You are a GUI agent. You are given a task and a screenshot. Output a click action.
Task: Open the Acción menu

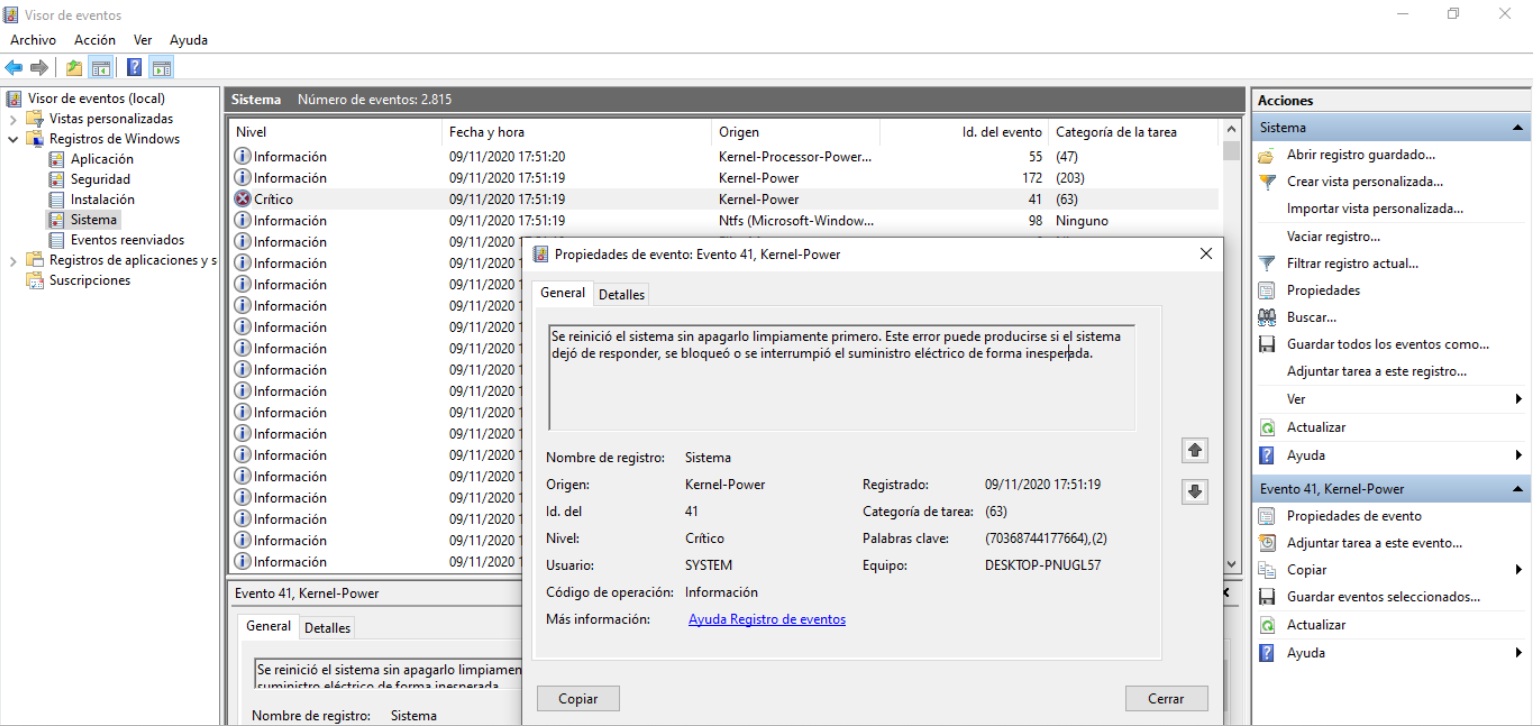tap(95, 40)
